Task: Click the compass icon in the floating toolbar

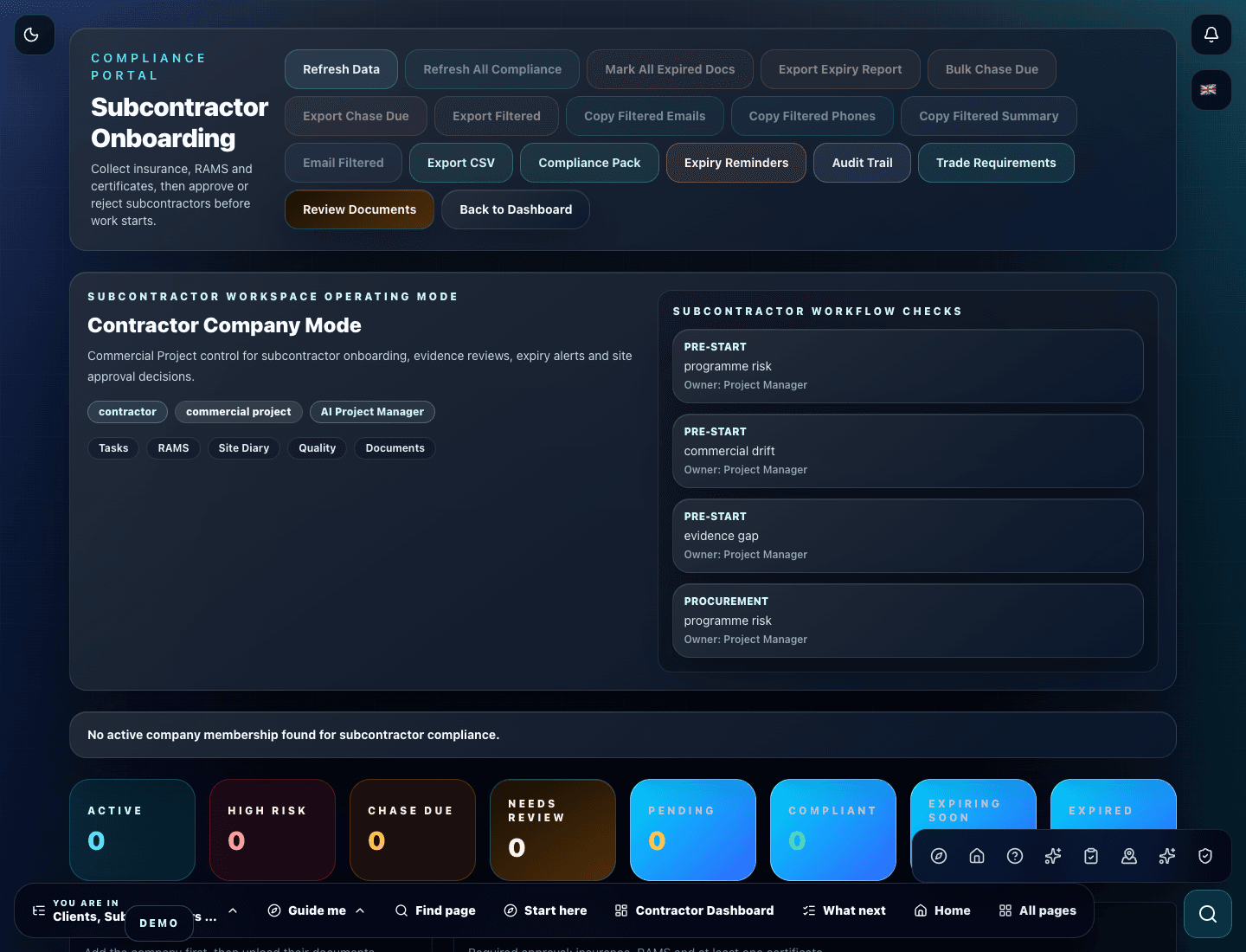Action: click(939, 856)
